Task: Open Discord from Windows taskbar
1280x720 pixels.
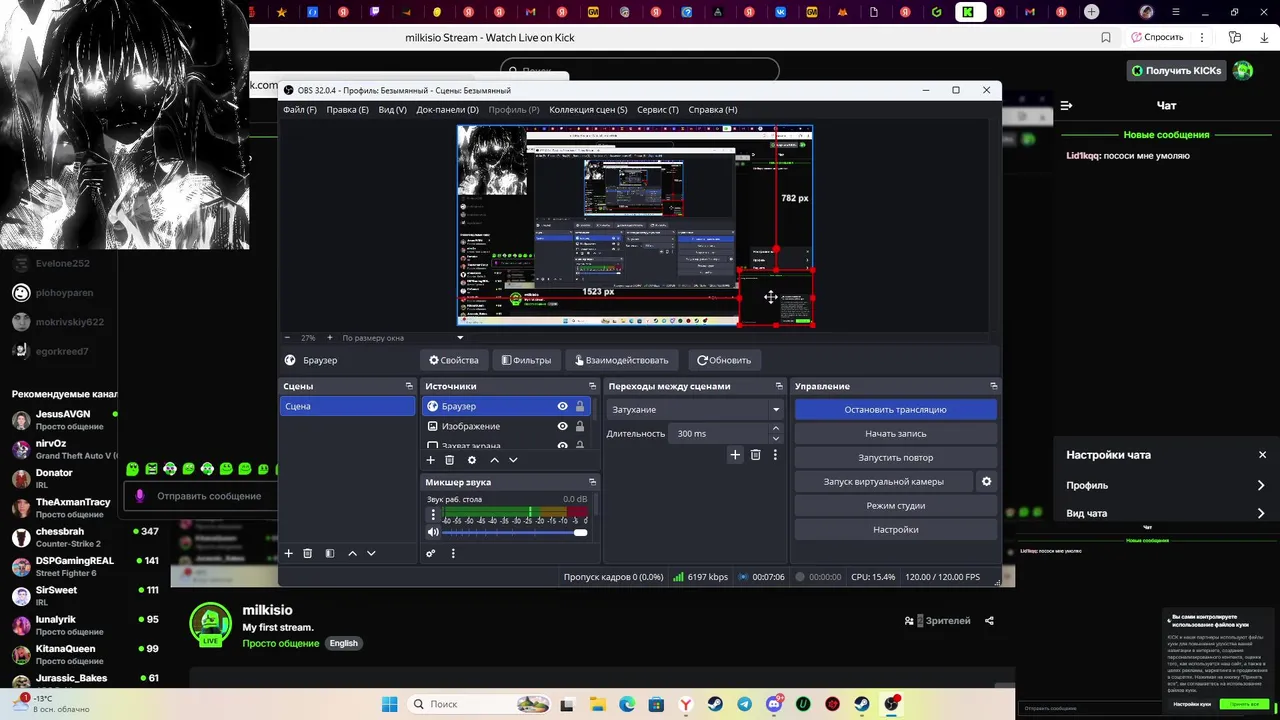Action: click(x=774, y=704)
